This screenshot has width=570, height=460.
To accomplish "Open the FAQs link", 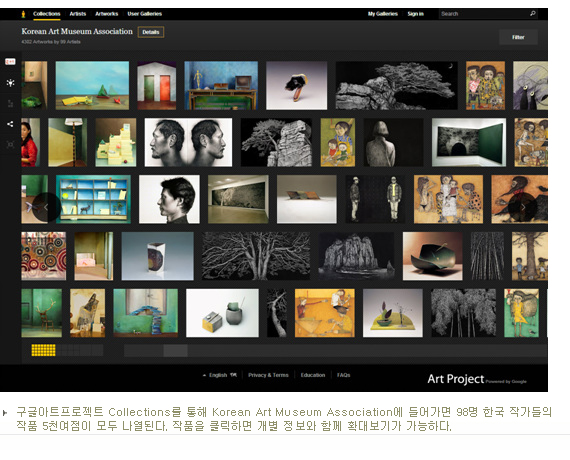I will coord(344,375).
